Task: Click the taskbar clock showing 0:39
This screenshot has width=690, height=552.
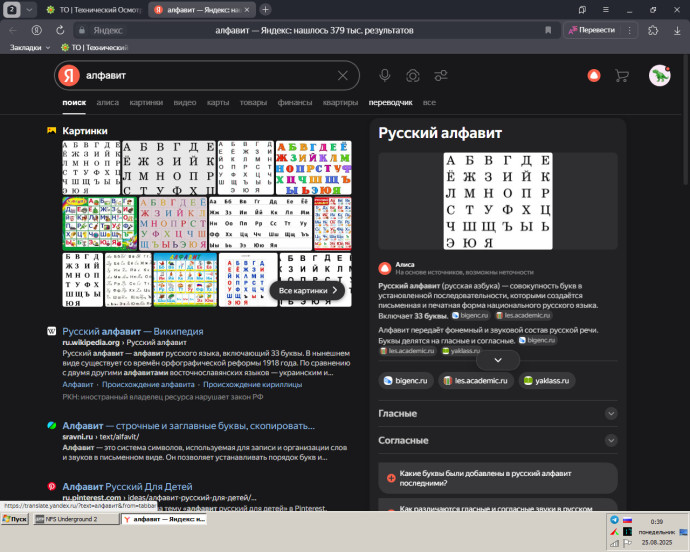Action: (x=657, y=522)
